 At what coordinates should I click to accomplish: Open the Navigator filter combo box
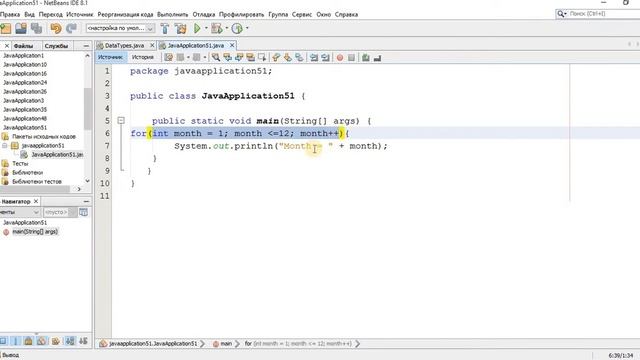60,212
